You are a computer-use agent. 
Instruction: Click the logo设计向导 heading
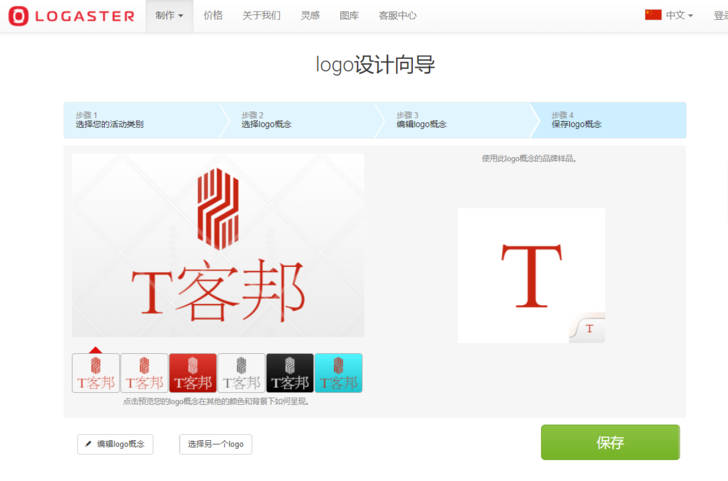[x=375, y=65]
